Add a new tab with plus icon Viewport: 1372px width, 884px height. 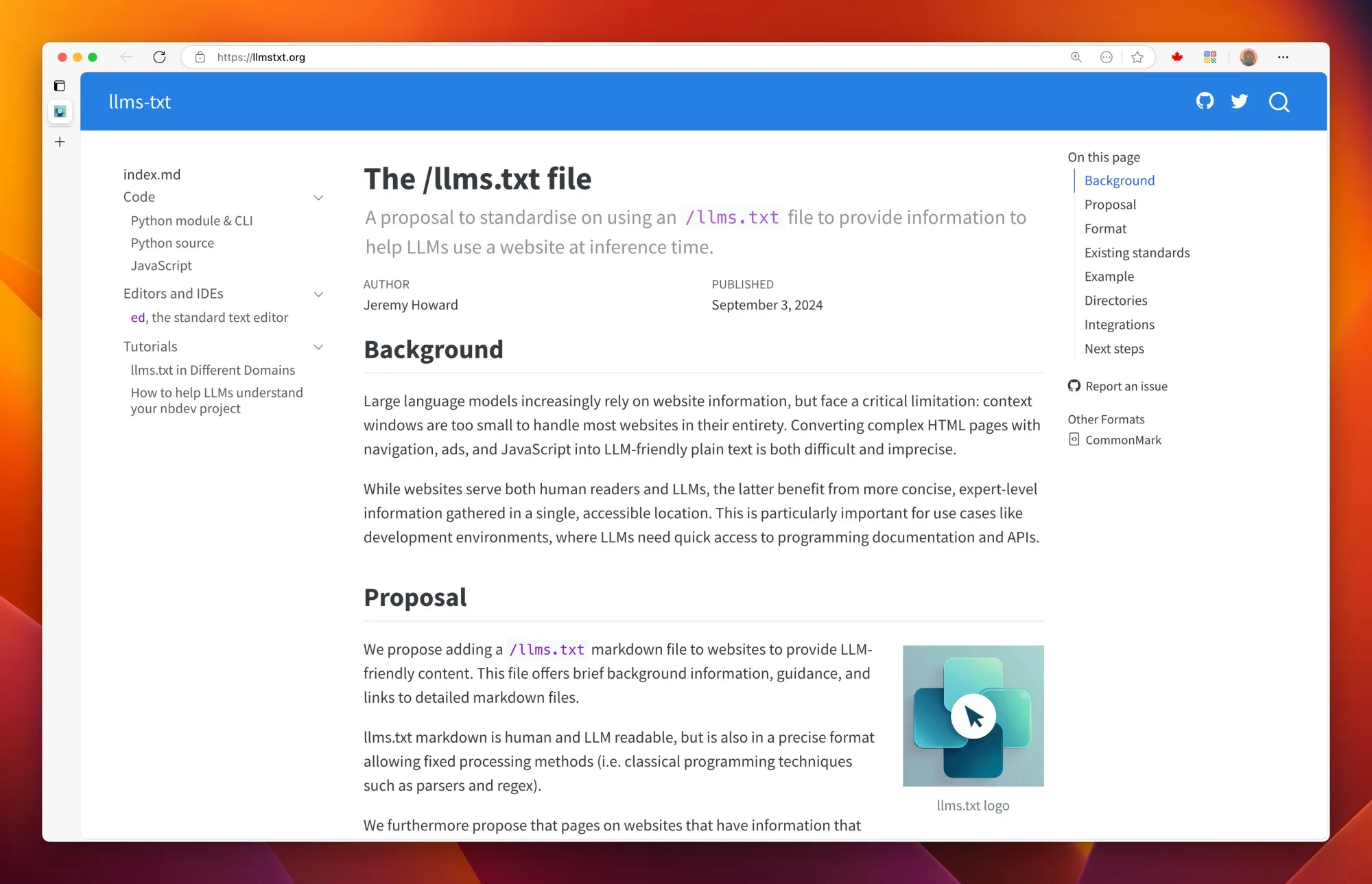[x=60, y=142]
